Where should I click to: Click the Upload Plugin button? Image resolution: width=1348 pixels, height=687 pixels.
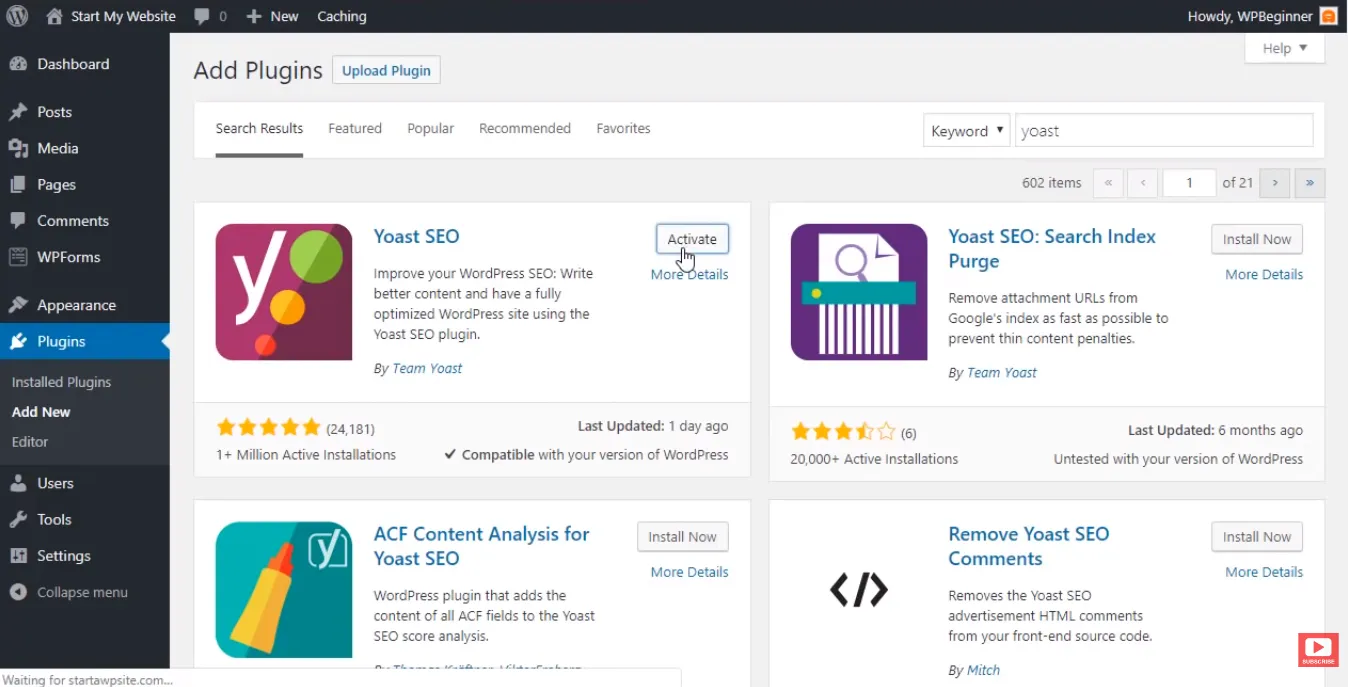pos(386,70)
